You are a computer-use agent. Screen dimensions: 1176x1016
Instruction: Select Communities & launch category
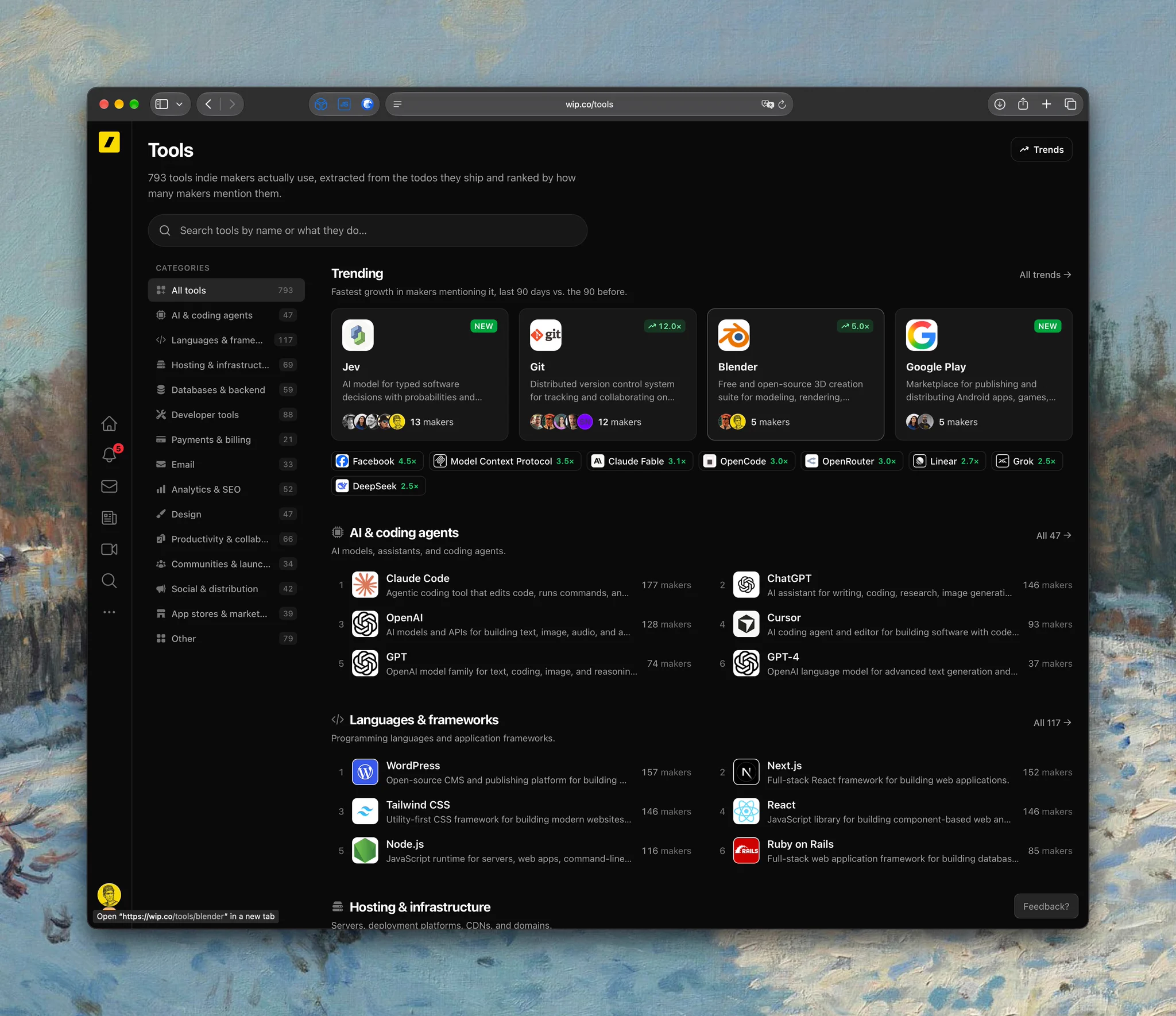pyautogui.click(x=226, y=564)
